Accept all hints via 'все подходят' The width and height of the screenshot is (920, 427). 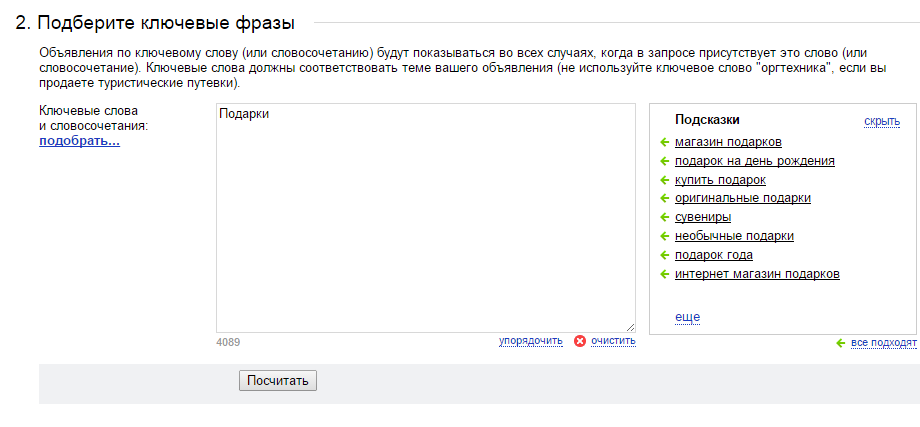click(x=884, y=343)
